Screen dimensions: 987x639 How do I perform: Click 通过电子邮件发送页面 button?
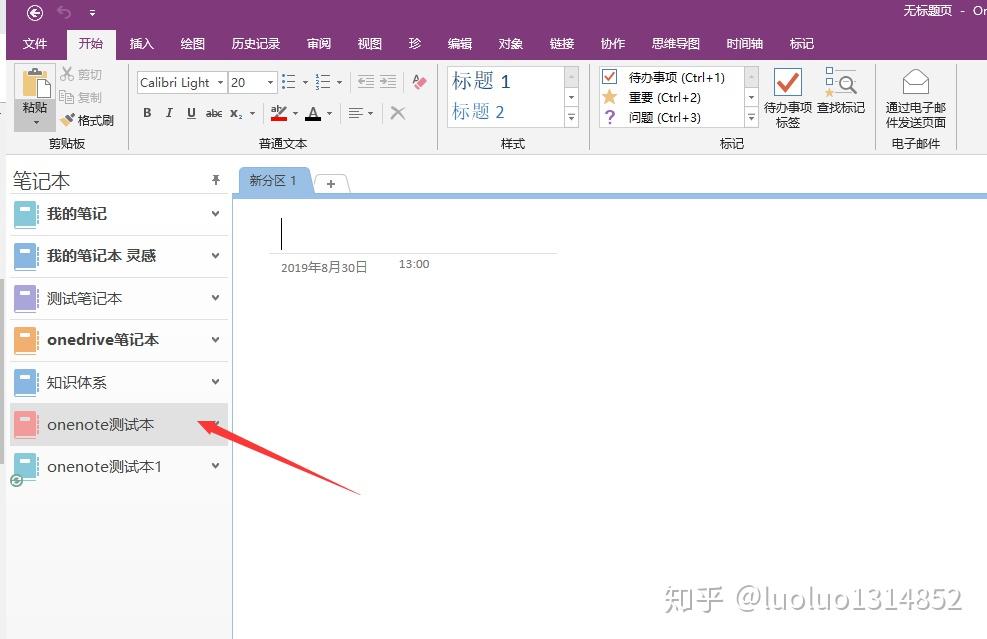pos(915,99)
